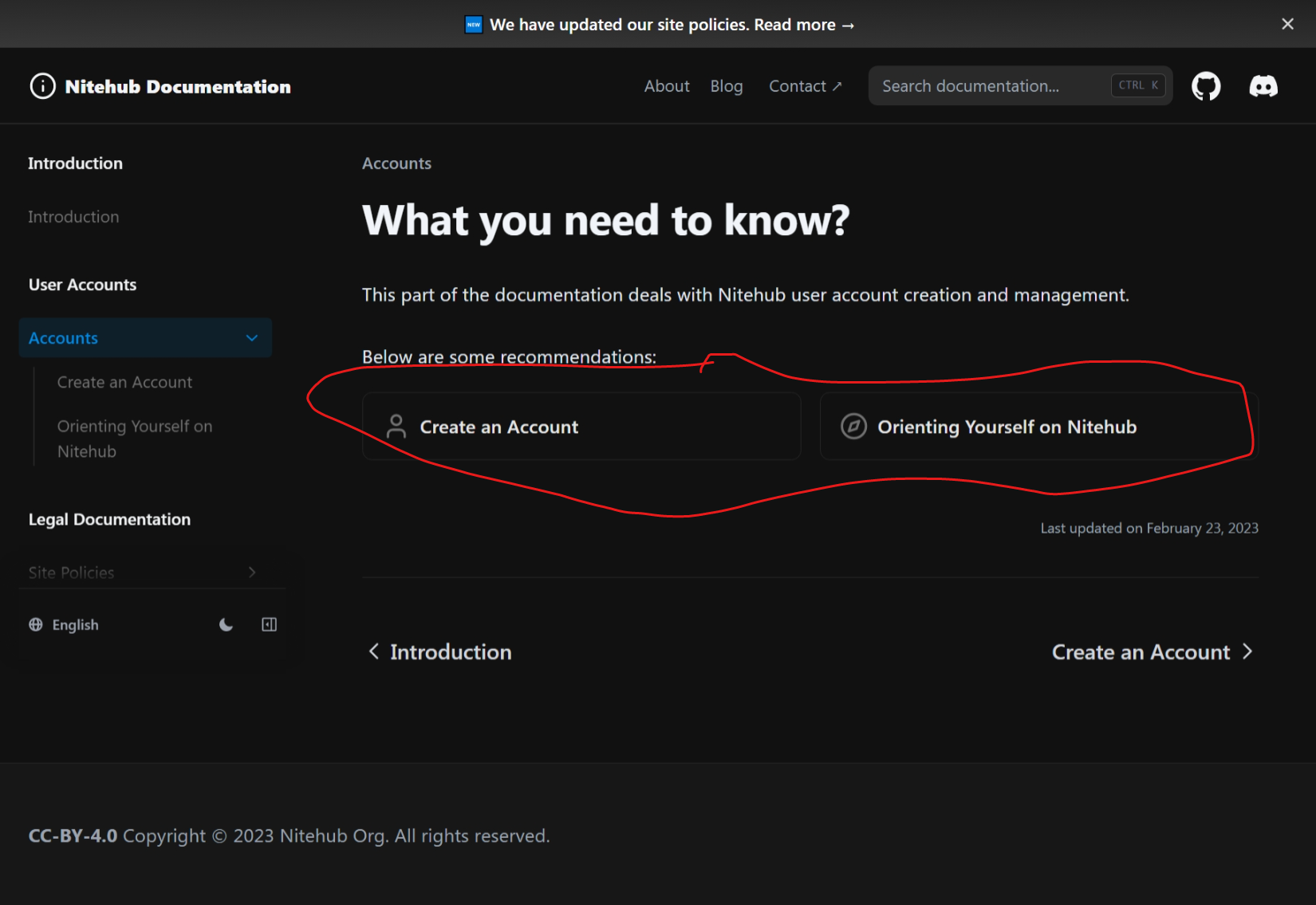Screen dimensions: 1316x905
Task: Open the GitHub repository icon
Action: pos(1206,86)
